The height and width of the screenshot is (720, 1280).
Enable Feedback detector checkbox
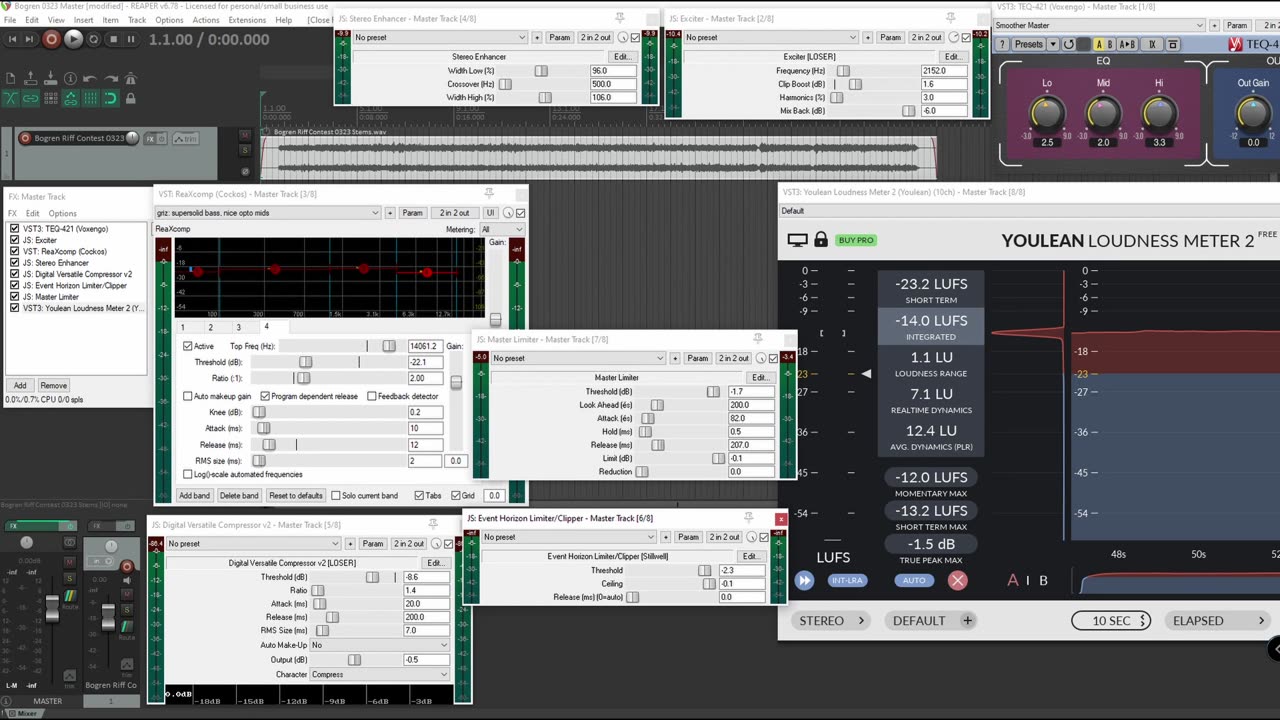tap(372, 396)
